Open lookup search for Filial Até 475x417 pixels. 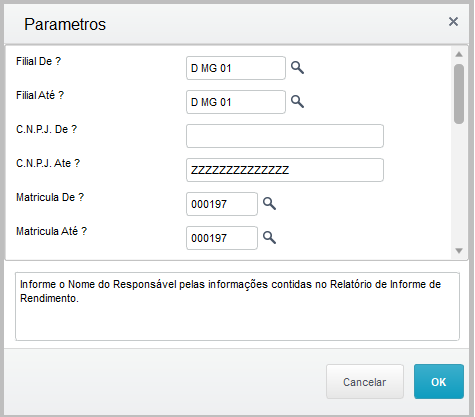(x=297, y=102)
